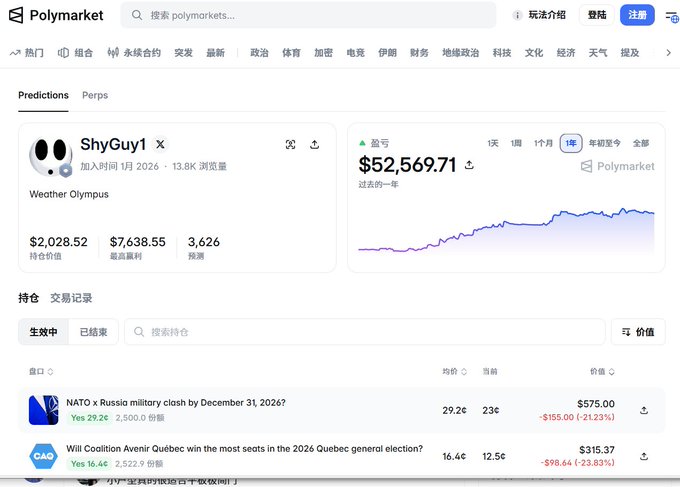Click the sort icon on 价值 button
This screenshot has height=487, width=680.
click(626, 332)
